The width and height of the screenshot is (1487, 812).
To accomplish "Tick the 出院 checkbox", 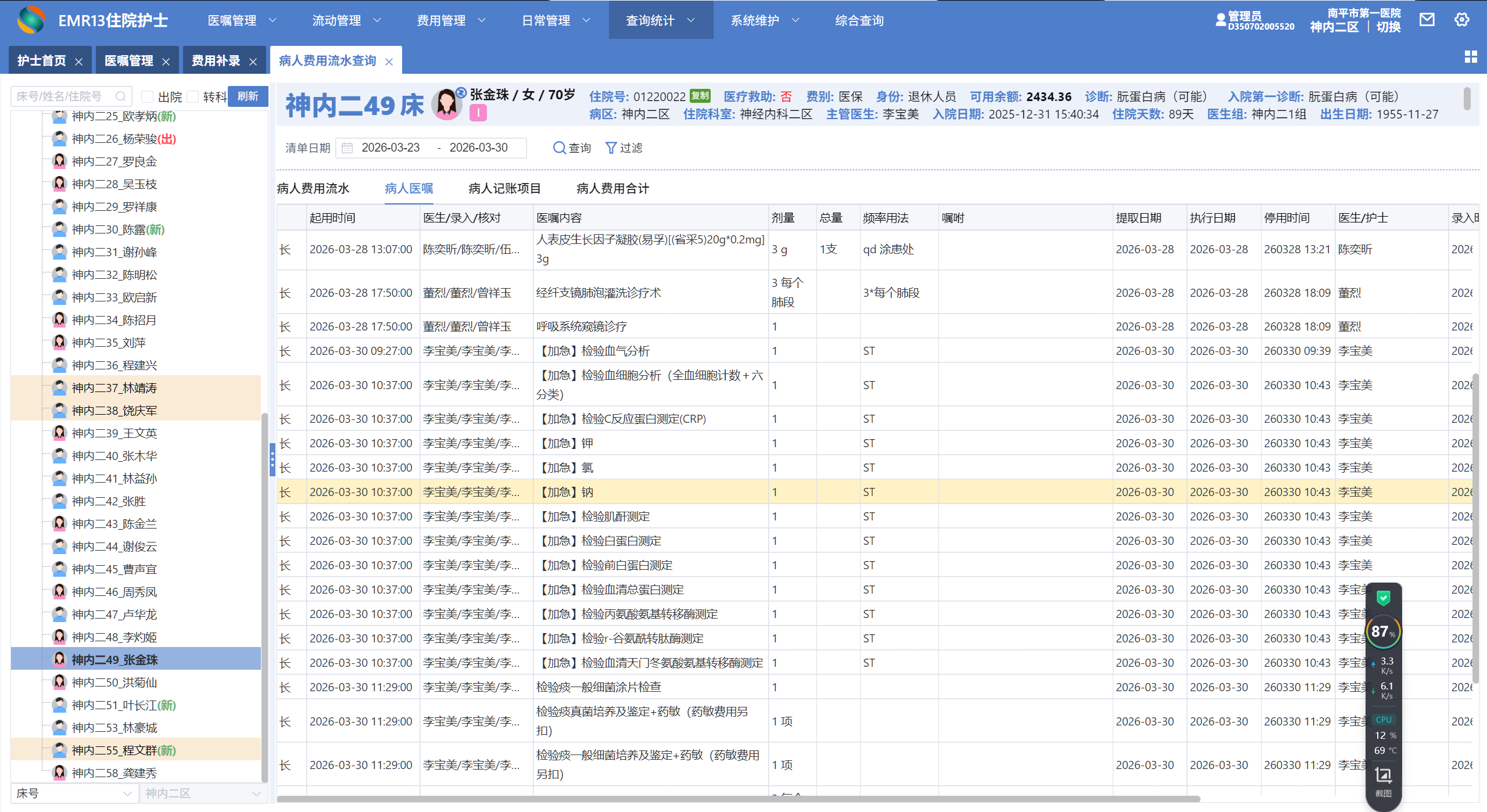I will click(x=147, y=96).
